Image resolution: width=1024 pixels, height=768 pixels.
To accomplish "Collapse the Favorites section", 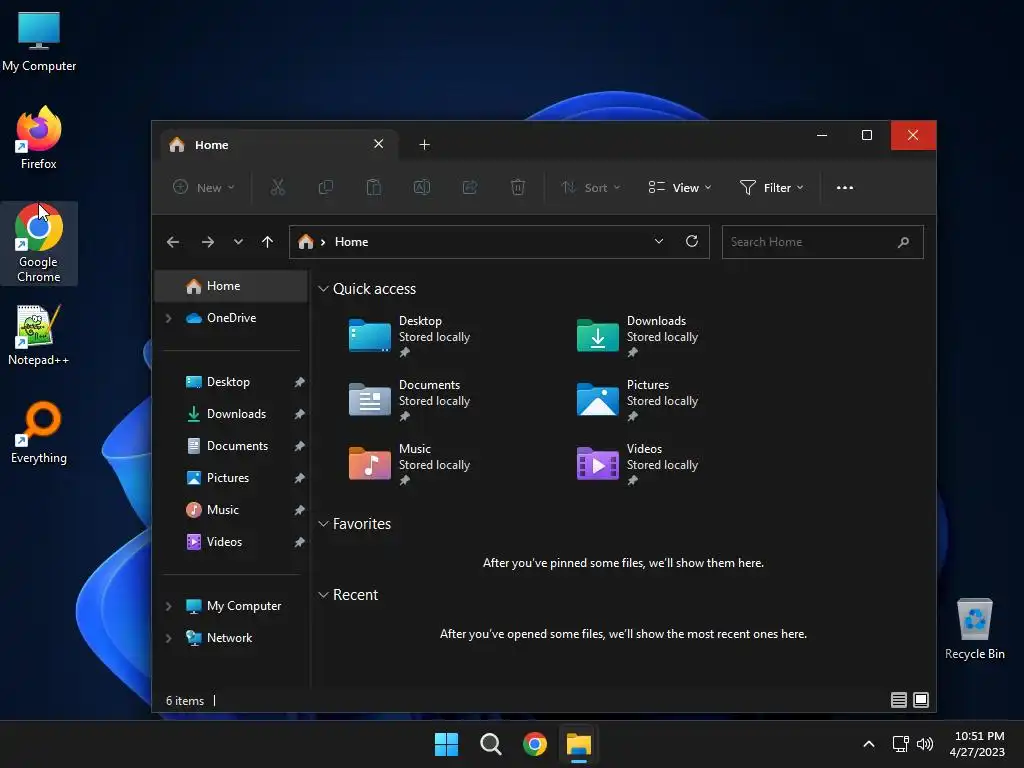I will coord(323,524).
